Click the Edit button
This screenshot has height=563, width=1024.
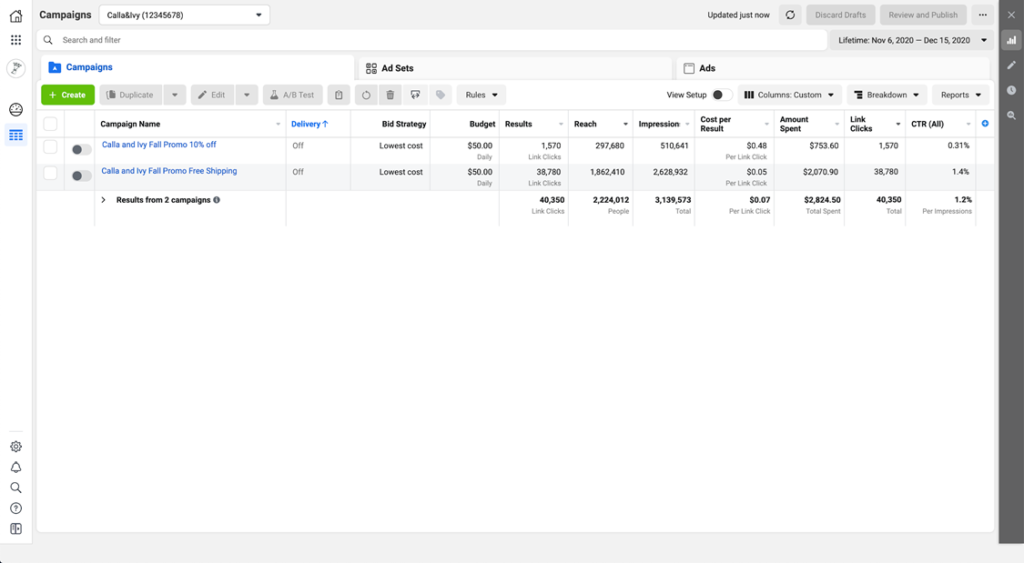(x=212, y=95)
